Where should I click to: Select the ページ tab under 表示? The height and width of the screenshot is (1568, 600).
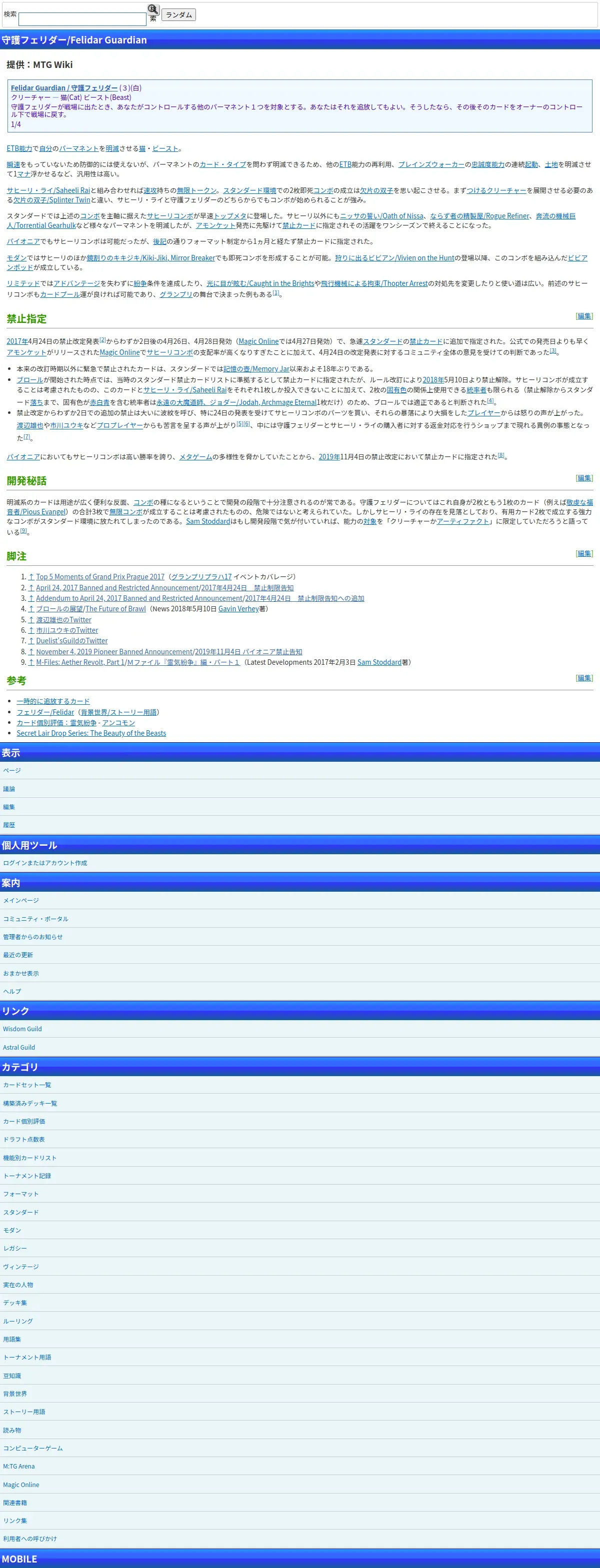tap(11, 771)
